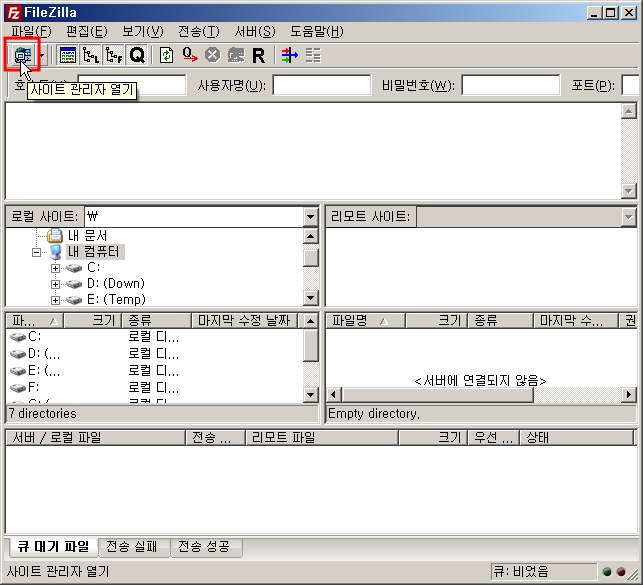Open the 전송(T) menu
Viewport: 643px width, 585px height.
click(198, 31)
